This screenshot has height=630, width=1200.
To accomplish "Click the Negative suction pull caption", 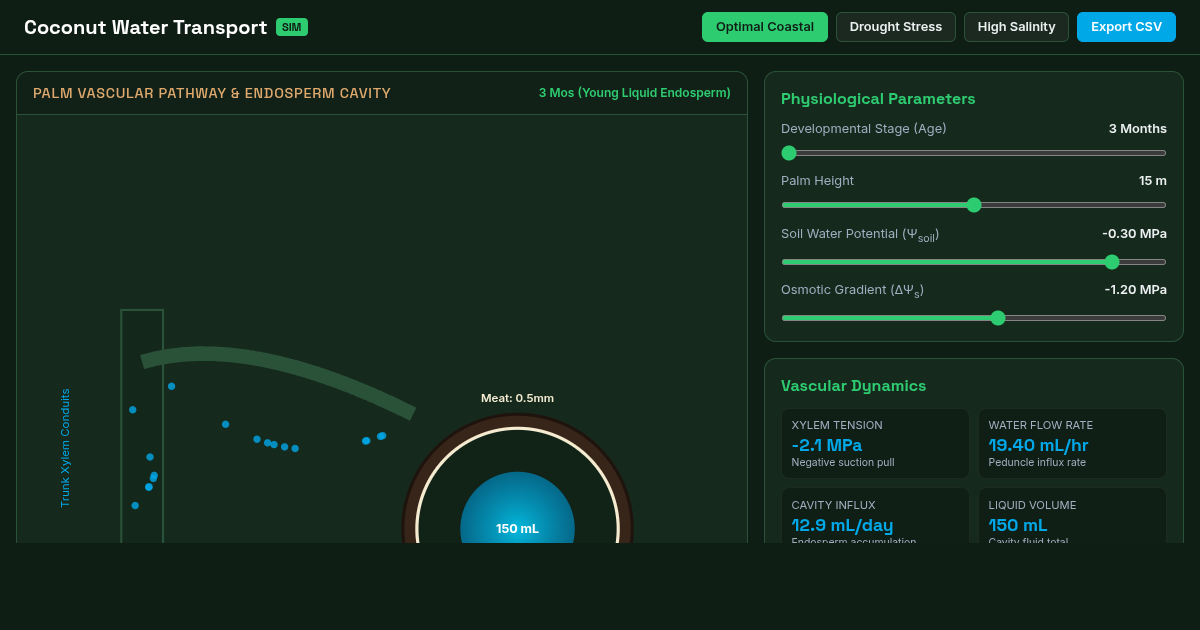I will [843, 462].
